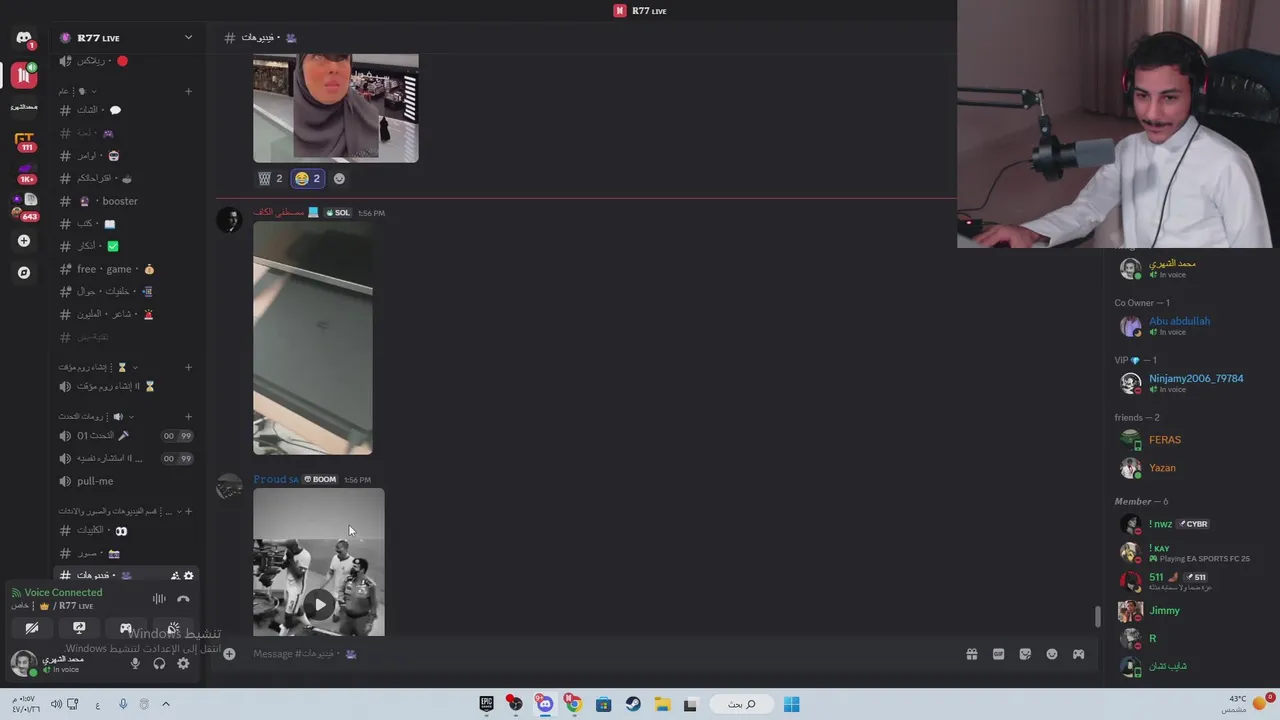Click Add a Server plus icon
1280x720 pixels.
coord(24,241)
